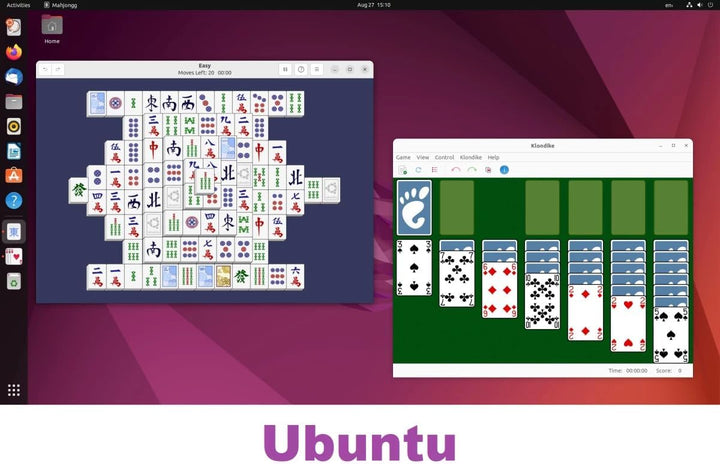Open the Help menu in Klondike

coord(493,157)
